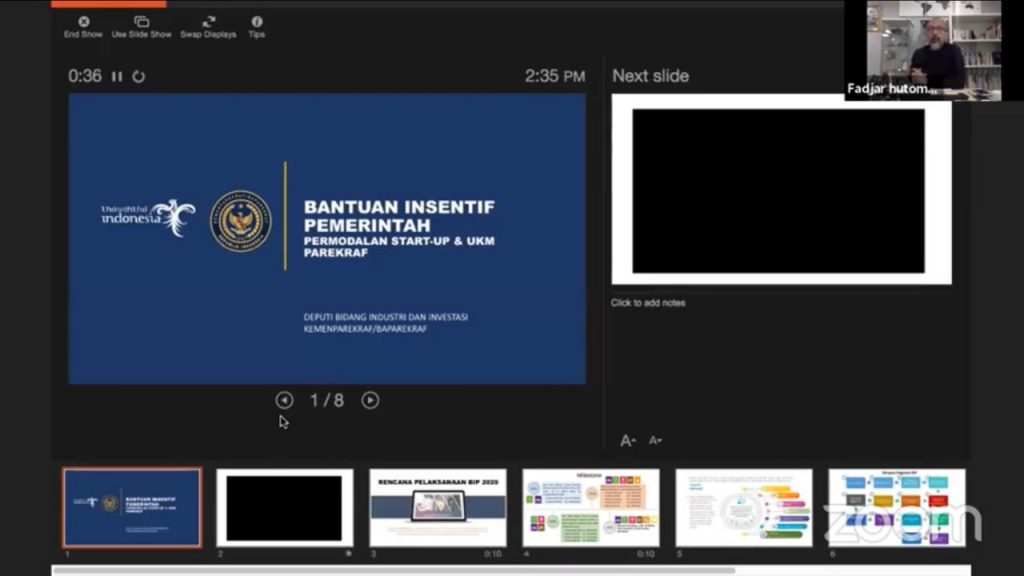Select slide 1 thumbnail in filmstrip

tap(132, 507)
